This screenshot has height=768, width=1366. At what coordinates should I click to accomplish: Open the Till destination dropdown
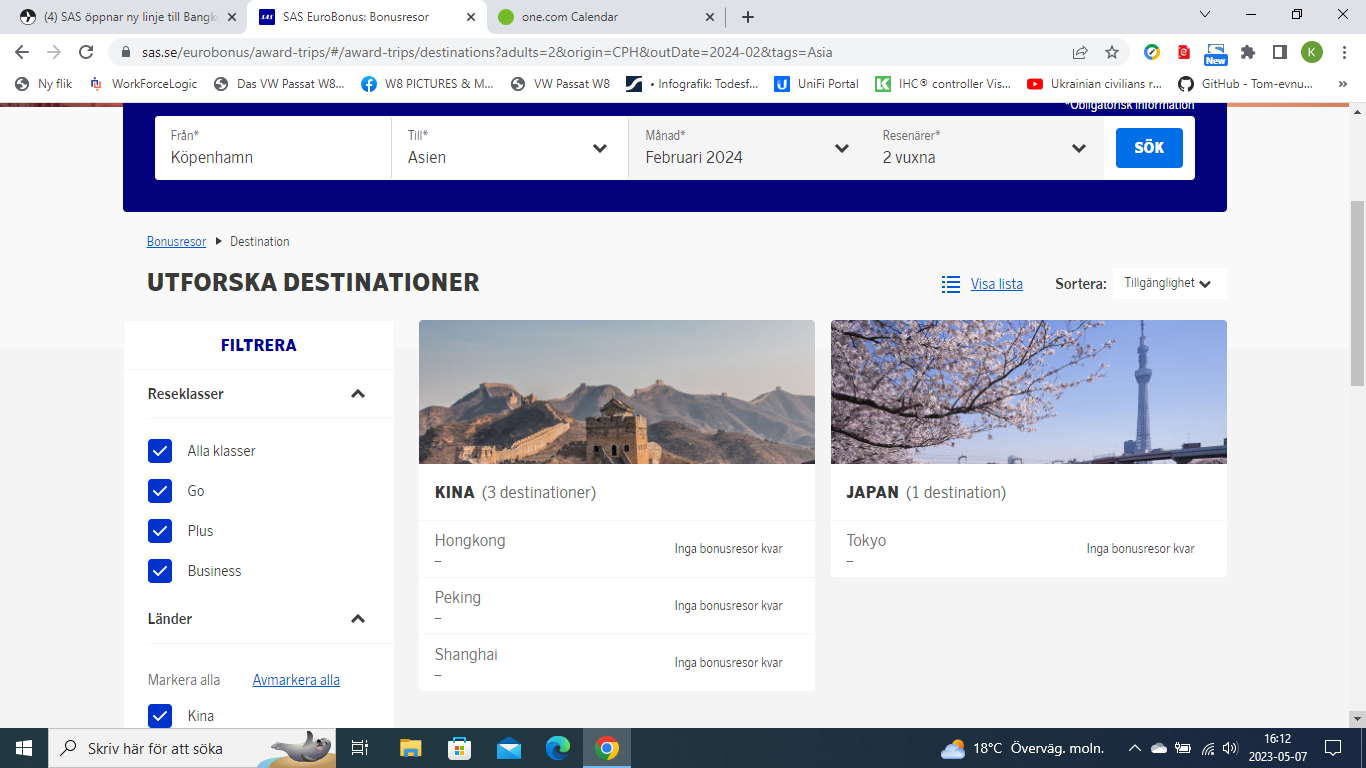point(509,148)
